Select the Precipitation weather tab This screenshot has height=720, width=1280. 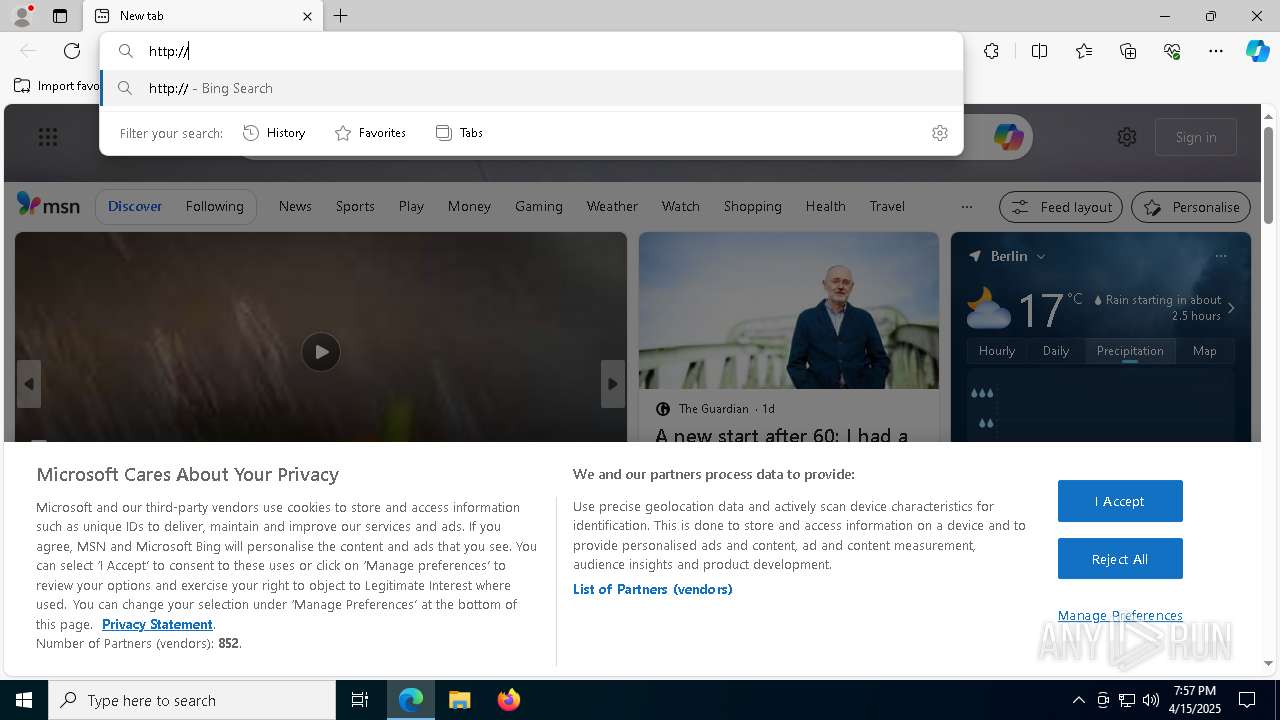pyautogui.click(x=1130, y=351)
